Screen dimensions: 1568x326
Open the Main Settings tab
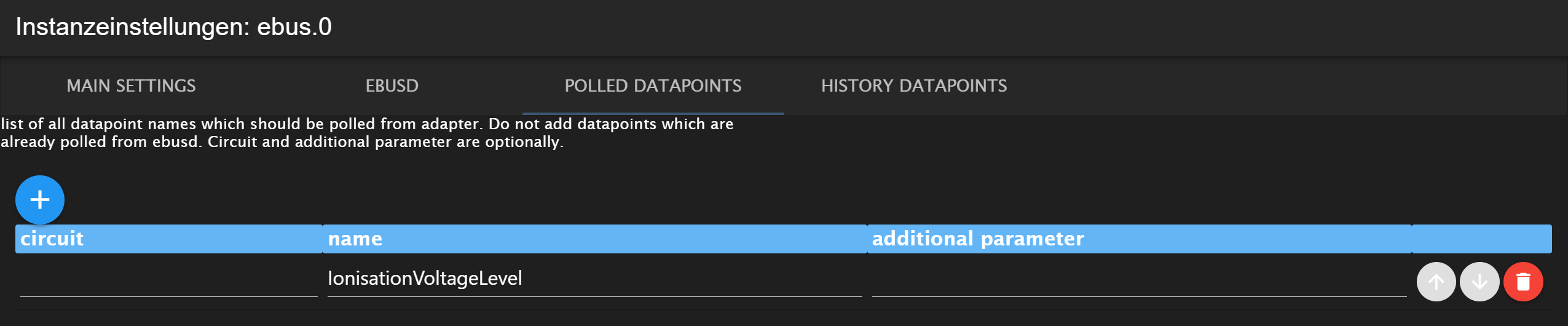point(131,85)
